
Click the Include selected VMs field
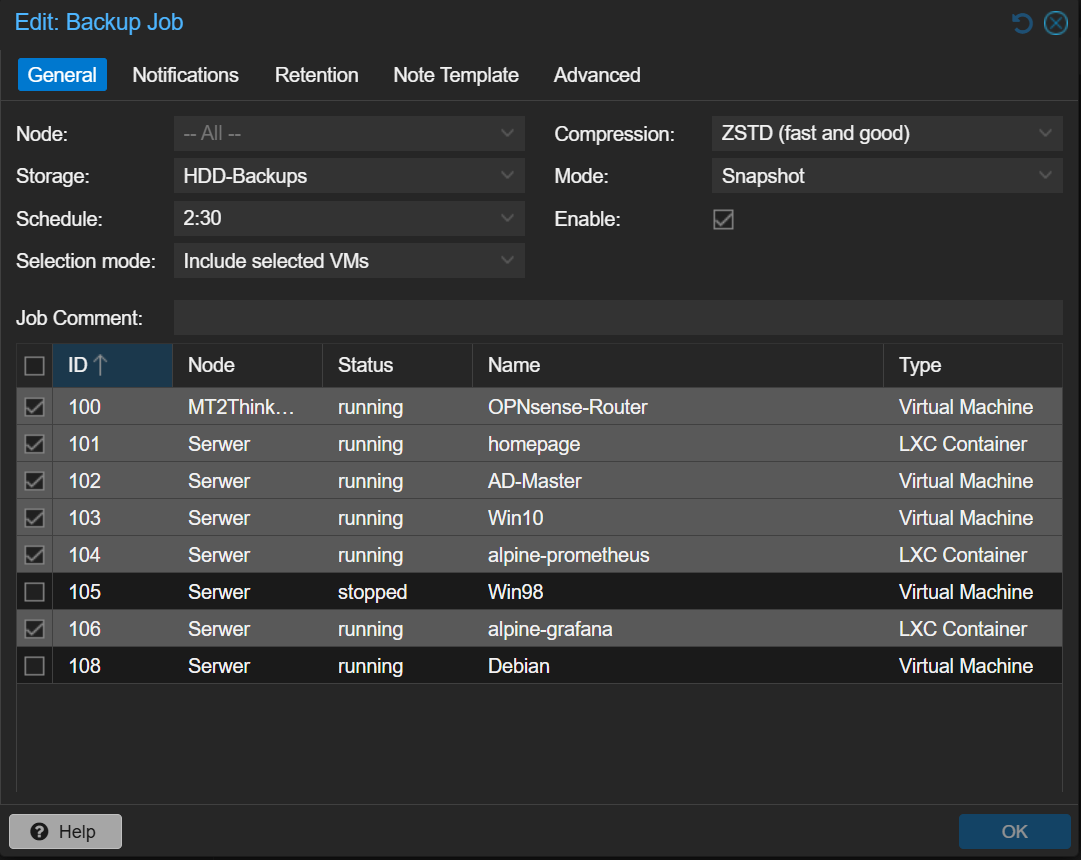349,261
